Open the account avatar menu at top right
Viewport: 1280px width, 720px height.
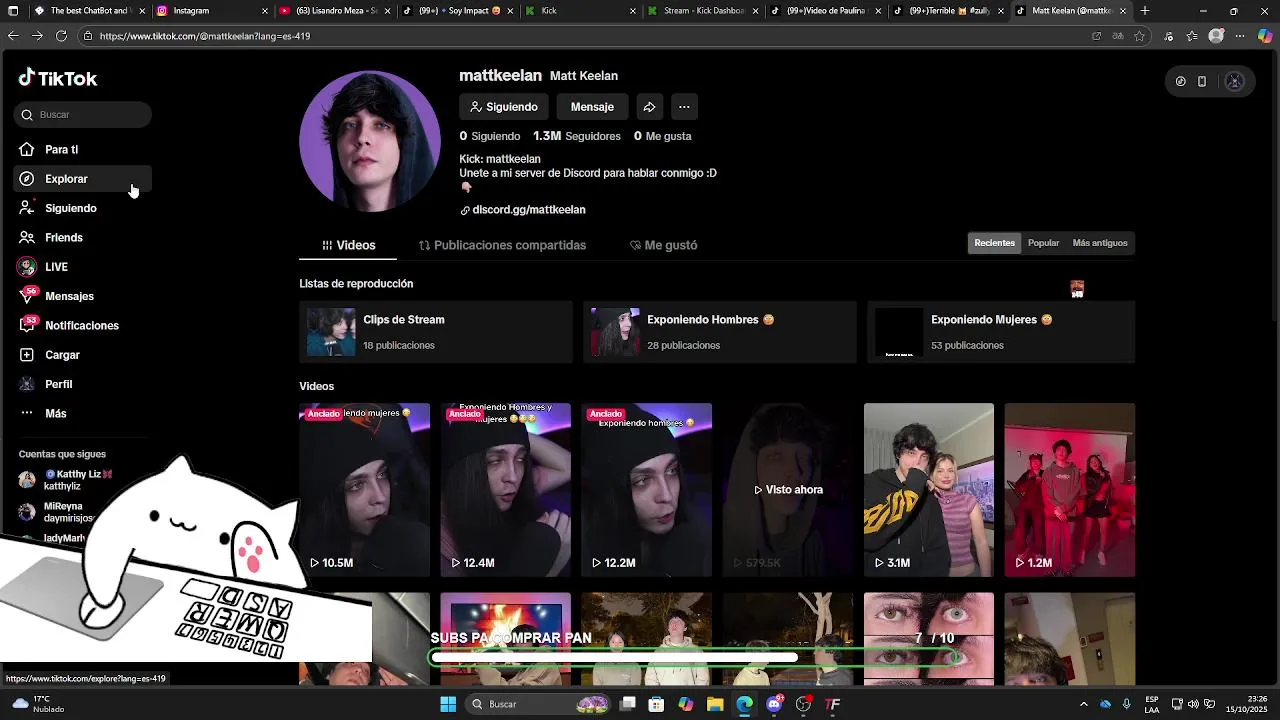point(1234,82)
